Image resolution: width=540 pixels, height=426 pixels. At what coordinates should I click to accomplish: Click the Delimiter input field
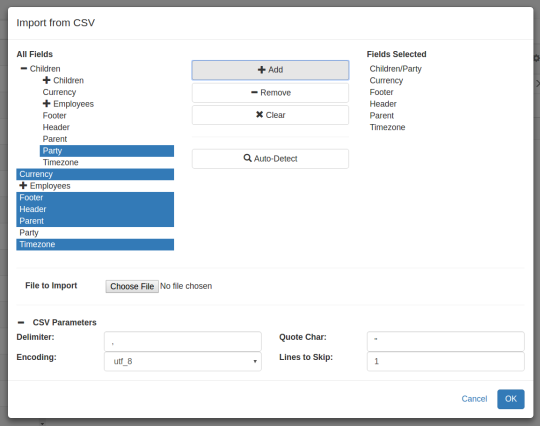coord(183,341)
